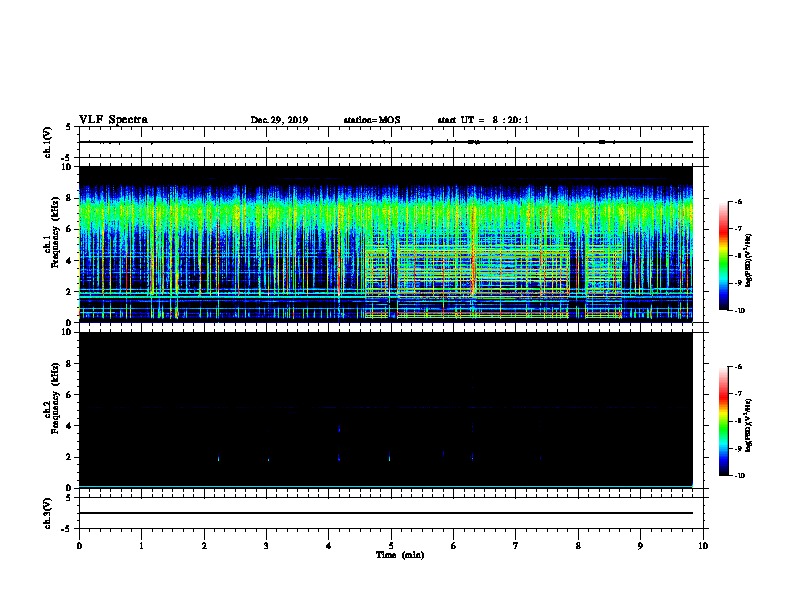Click the ch.2 spectrogram color bar
Screen dimensions: 792x612
(724, 421)
